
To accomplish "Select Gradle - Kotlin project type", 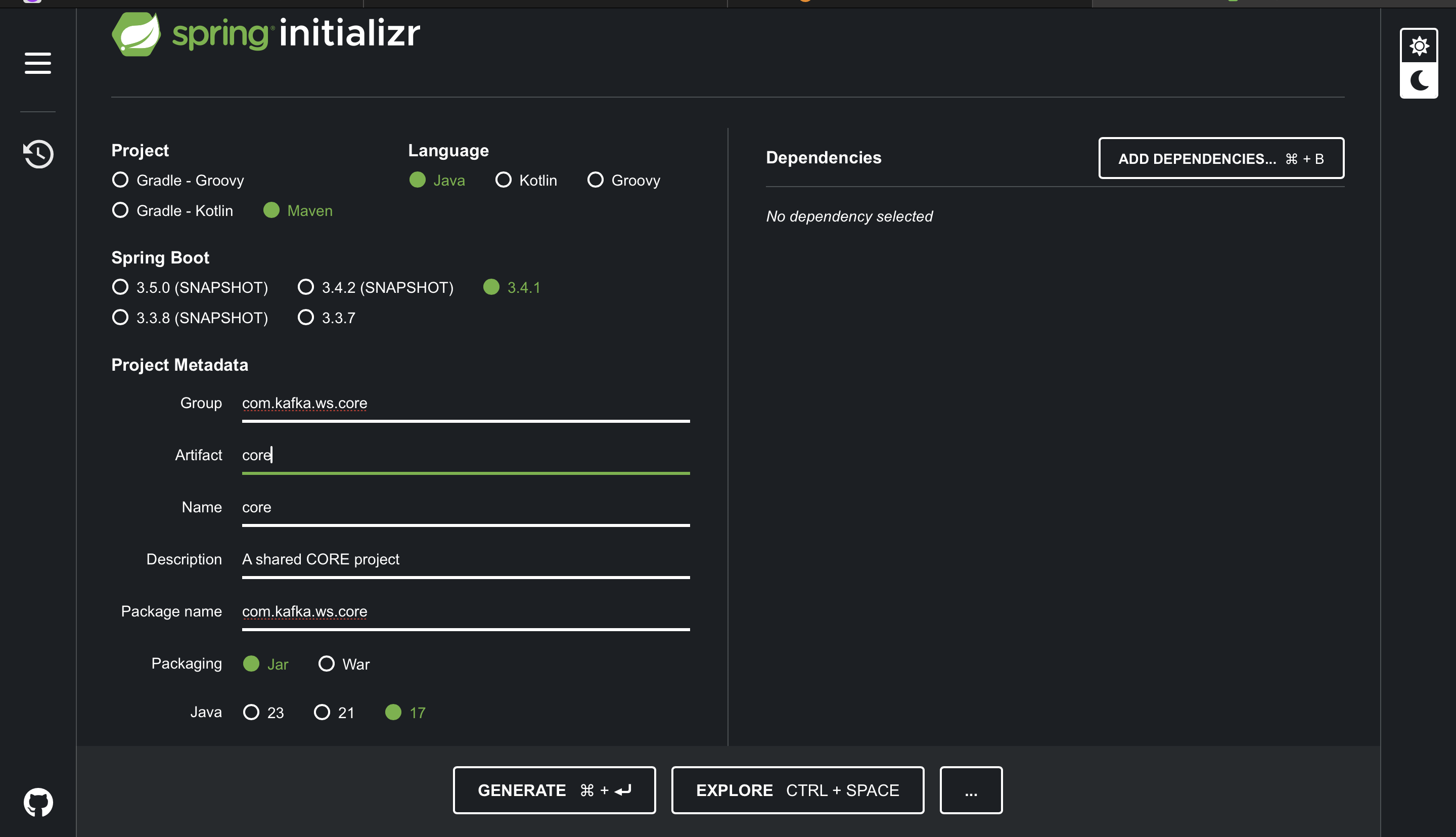I will tap(120, 210).
